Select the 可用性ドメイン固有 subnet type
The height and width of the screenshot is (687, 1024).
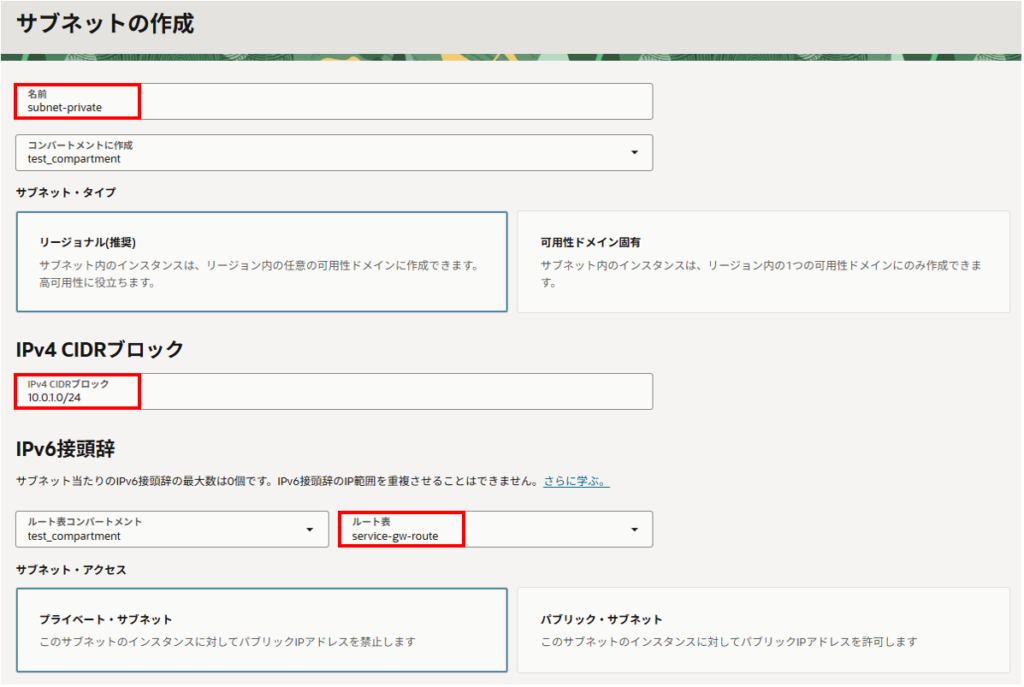[x=762, y=262]
